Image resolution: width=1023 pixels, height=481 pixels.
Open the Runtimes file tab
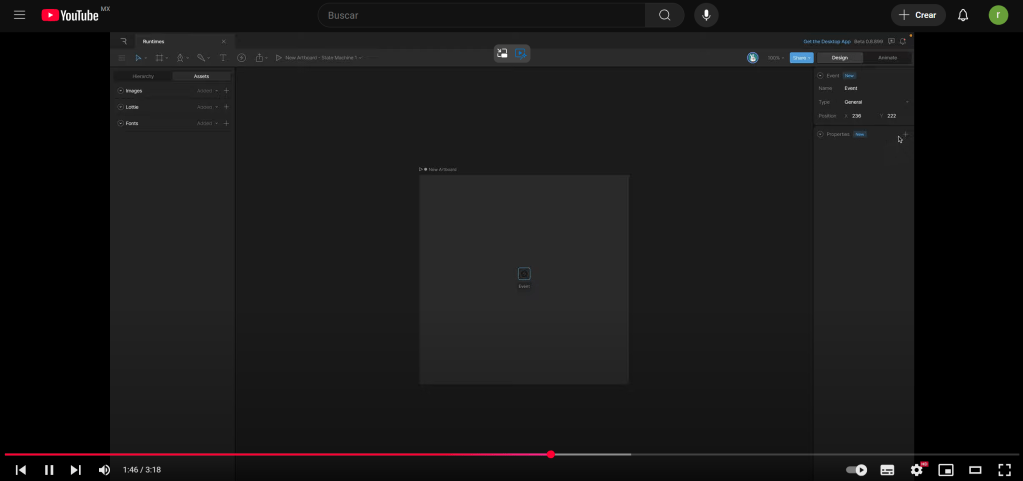click(x=154, y=41)
